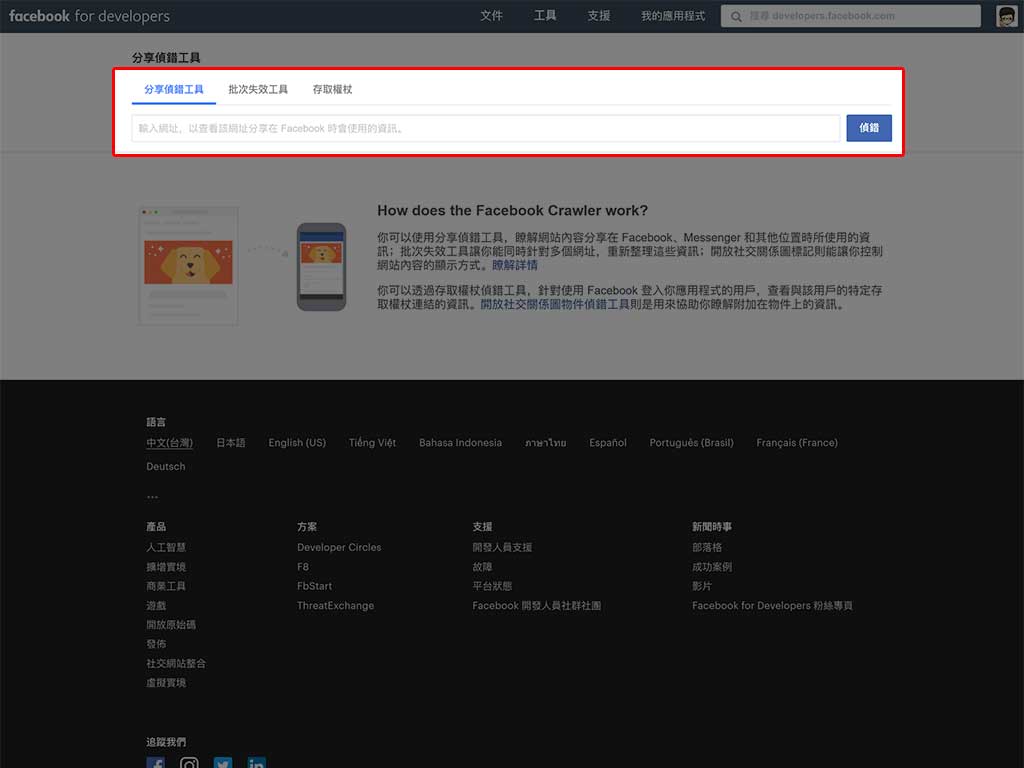Select Deutsch language
Image resolution: width=1024 pixels, height=768 pixels.
point(166,466)
